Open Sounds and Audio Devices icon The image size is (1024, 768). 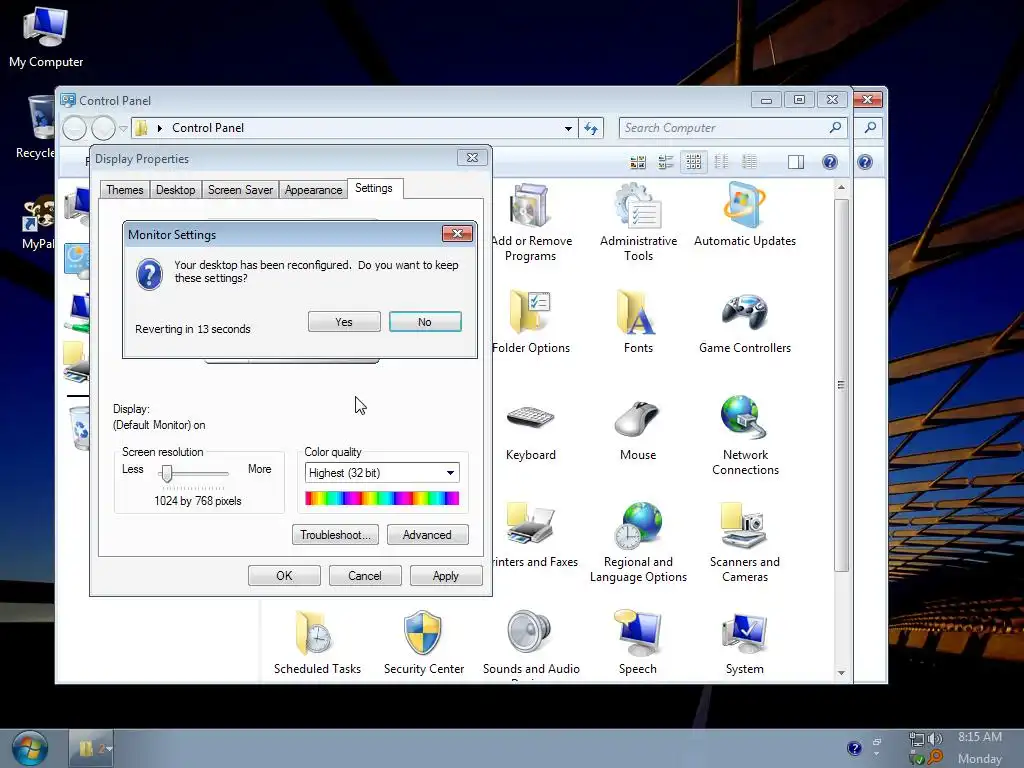[x=530, y=647]
